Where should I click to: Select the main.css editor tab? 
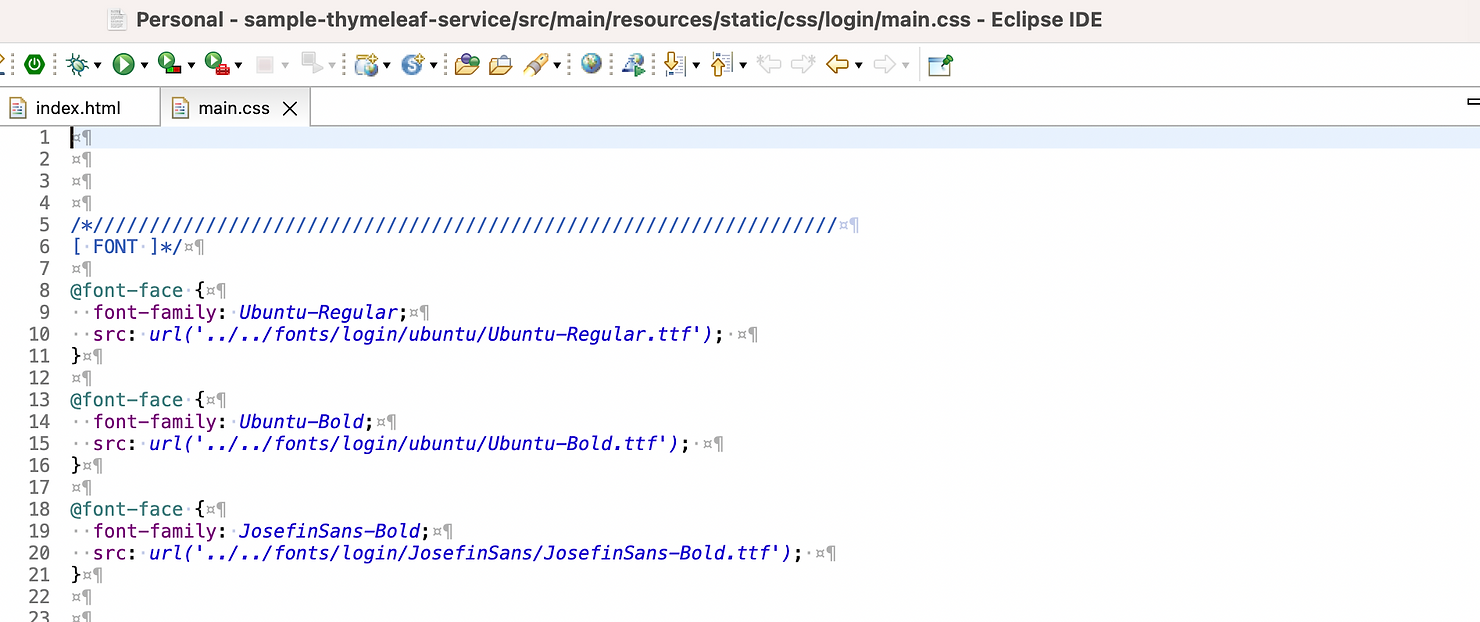[233, 108]
